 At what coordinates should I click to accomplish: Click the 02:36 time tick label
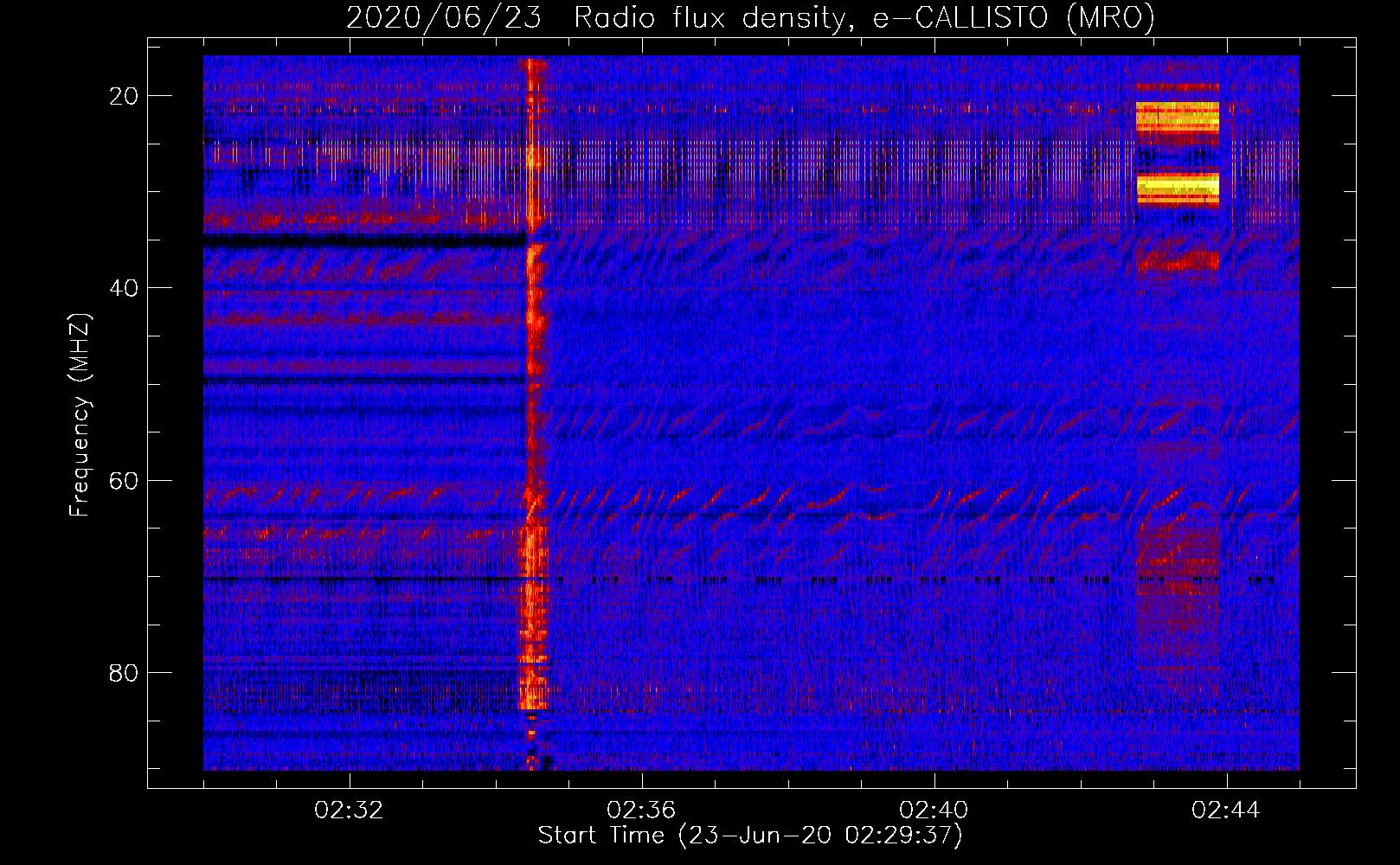pos(641,811)
